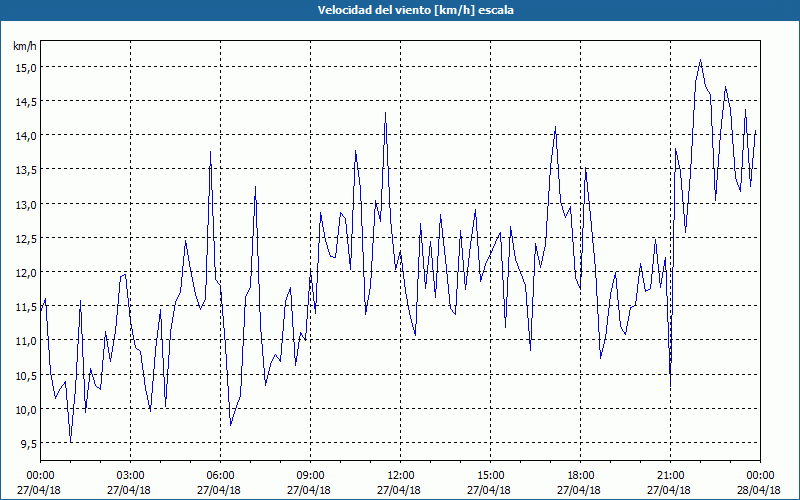Click the 06:00 time axis label
Screen dimensions: 800x500
click(x=220, y=476)
